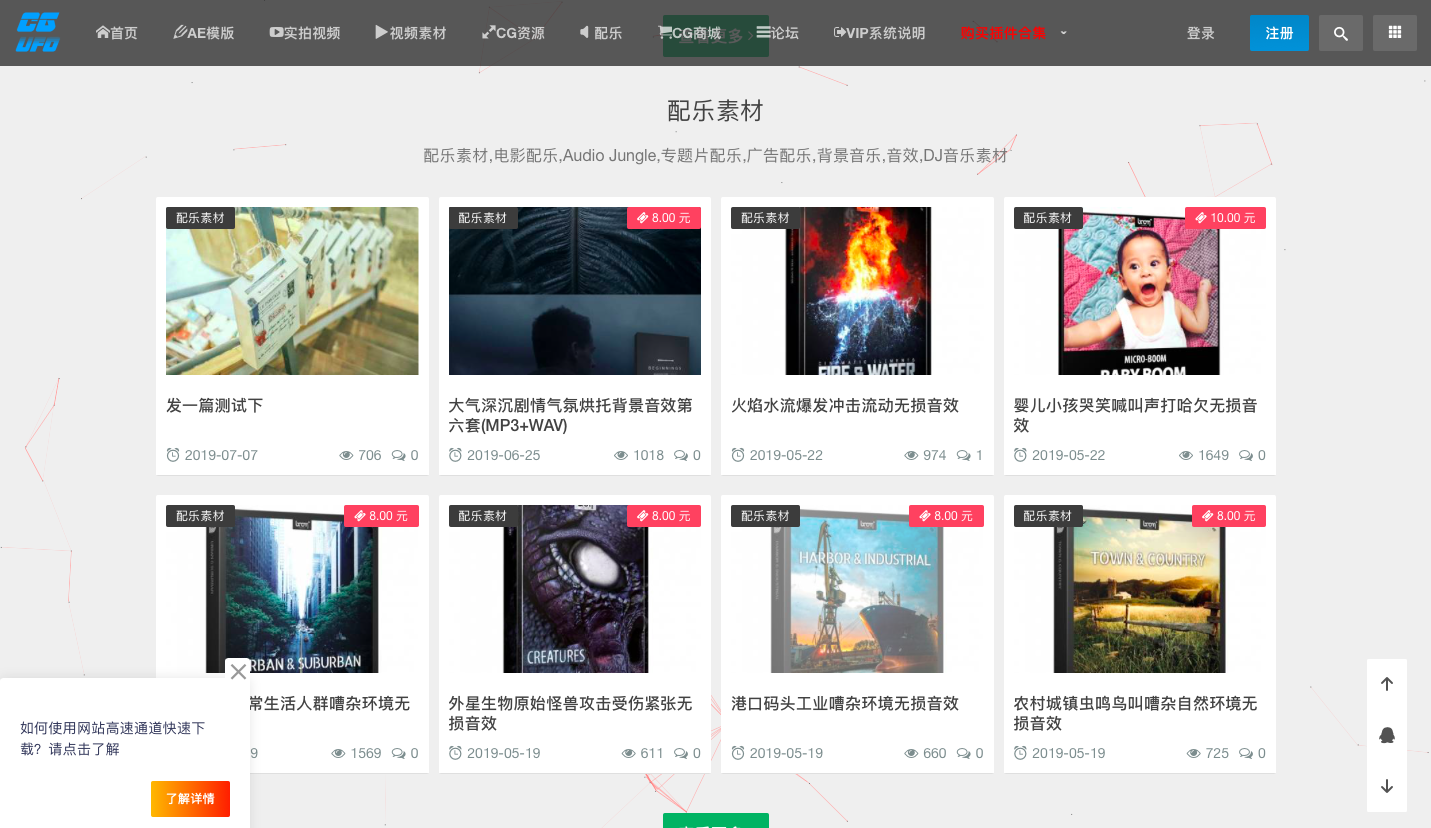1431x828 pixels.
Task: Open the Creatures sound effects thumbnail
Action: (x=574, y=589)
